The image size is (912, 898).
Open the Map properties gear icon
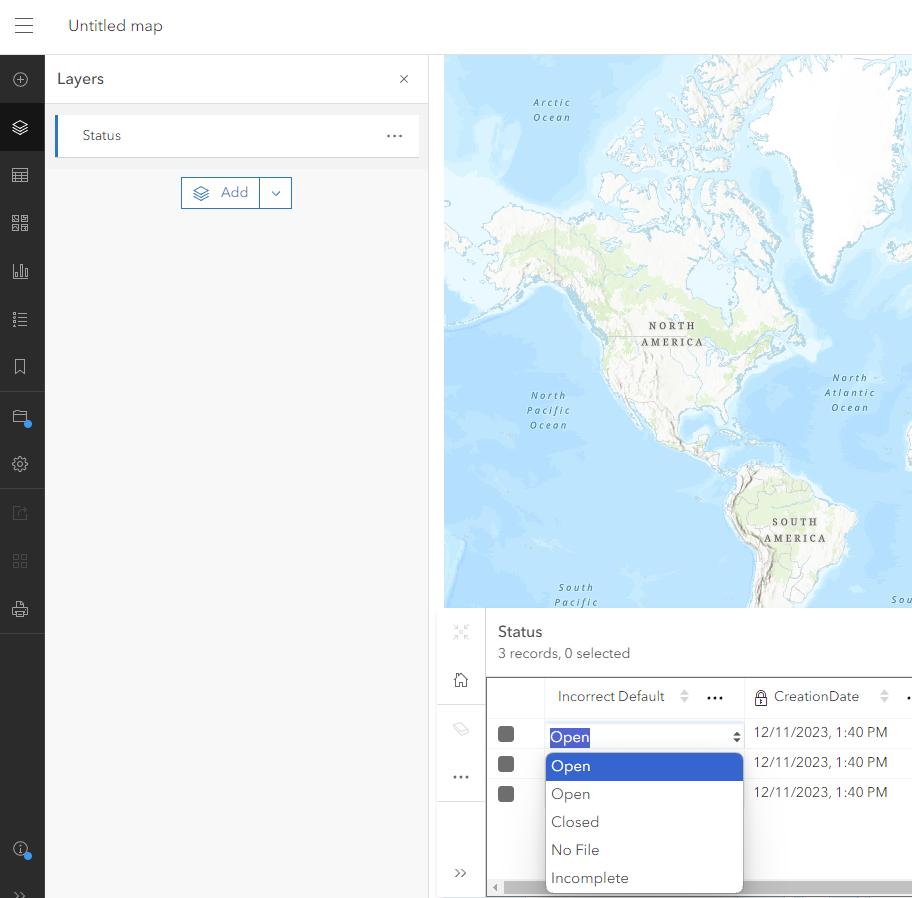click(x=20, y=464)
